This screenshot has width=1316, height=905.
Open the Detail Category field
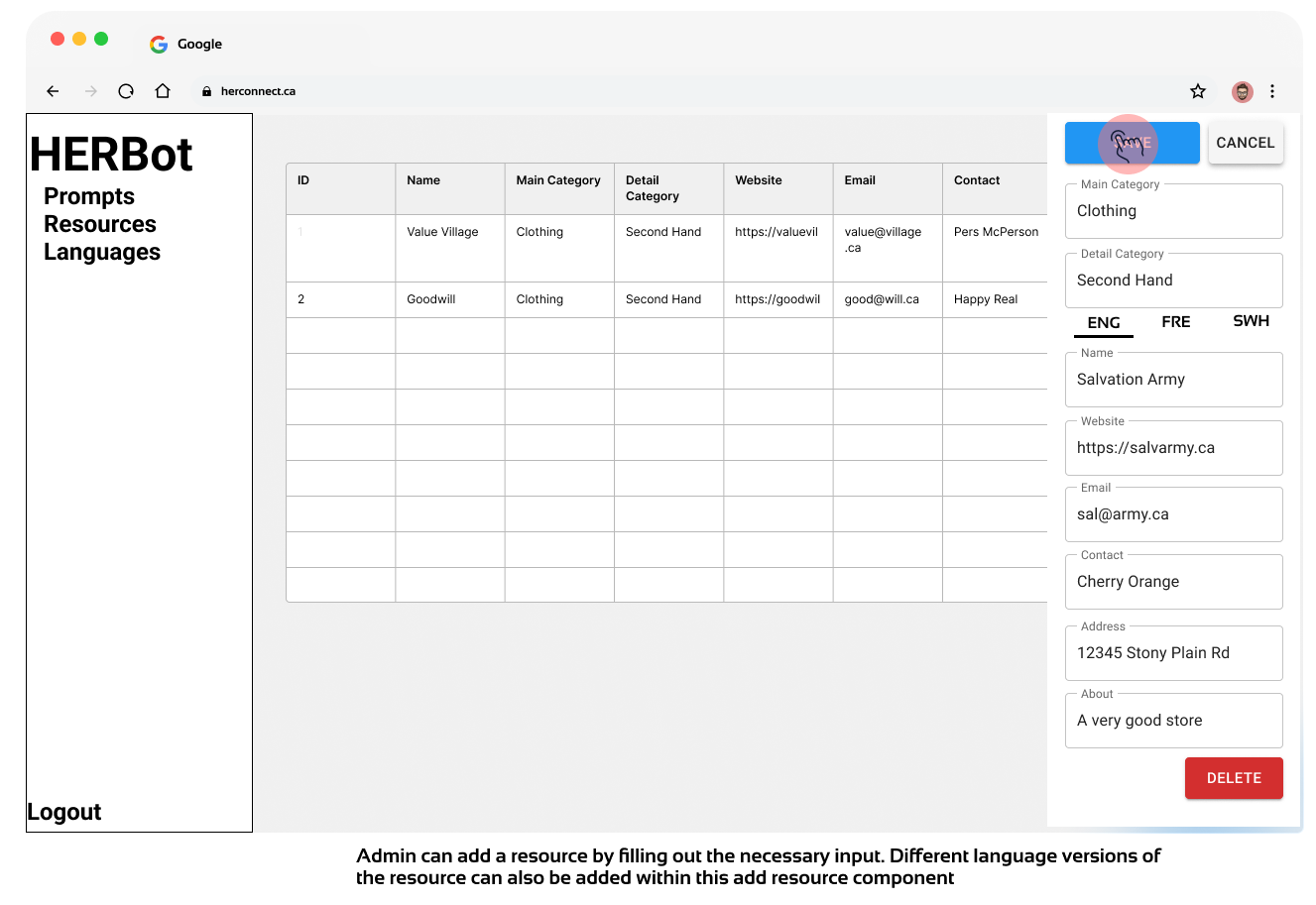[x=1173, y=281]
